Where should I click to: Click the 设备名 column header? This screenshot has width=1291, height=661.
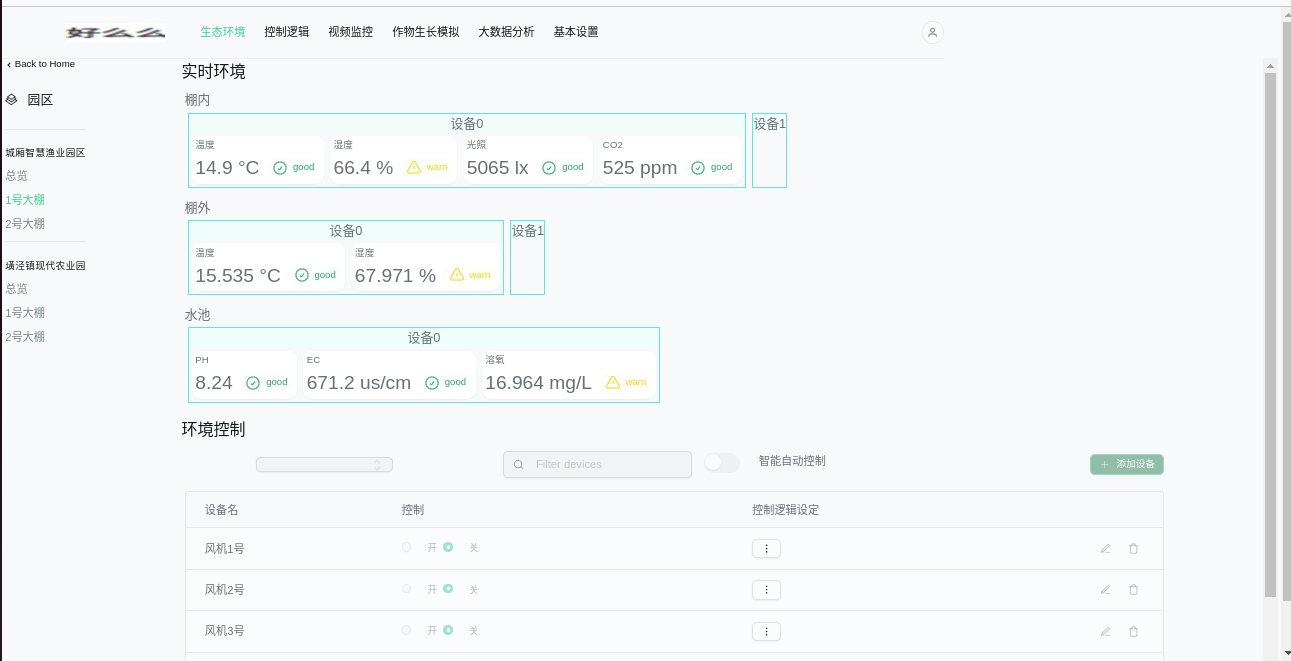[x=221, y=510]
